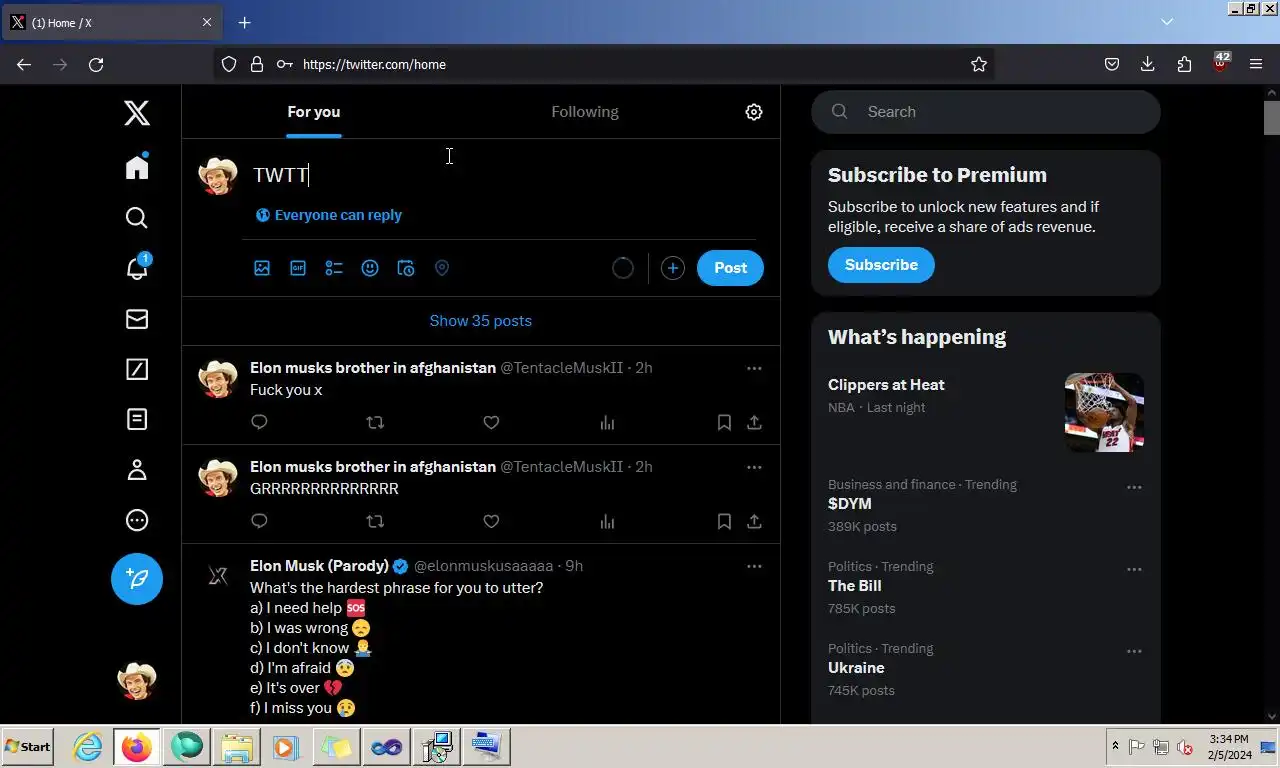Open the @TentacleMuskII handle on 'Fuck you x' post

pyautogui.click(x=561, y=368)
